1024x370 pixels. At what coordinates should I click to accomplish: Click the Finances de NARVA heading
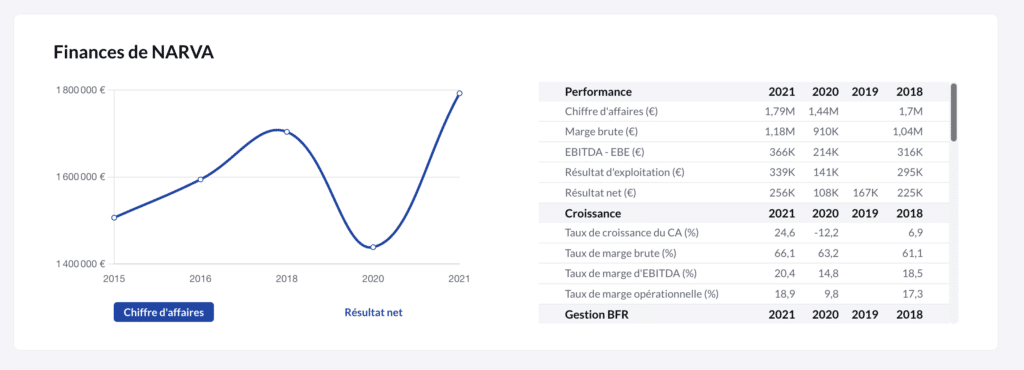134,52
